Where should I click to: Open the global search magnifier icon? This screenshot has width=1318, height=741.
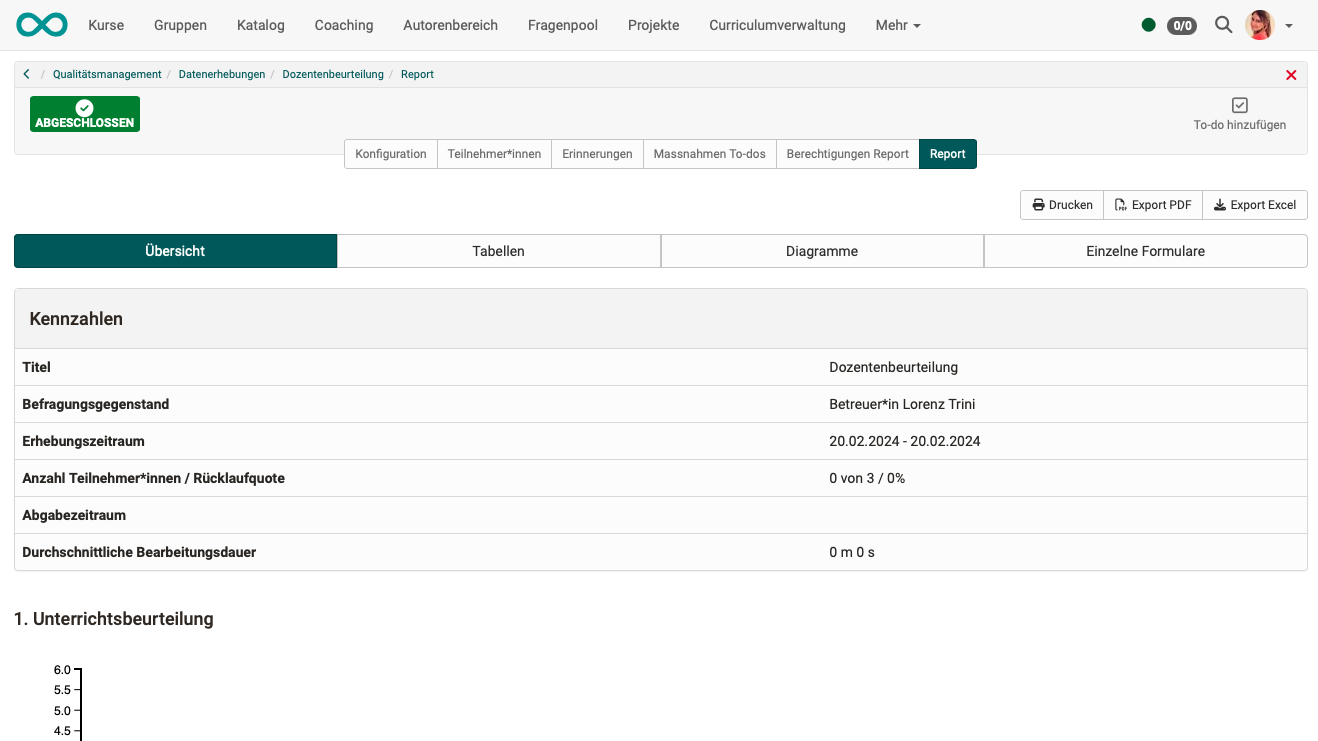coord(1223,25)
